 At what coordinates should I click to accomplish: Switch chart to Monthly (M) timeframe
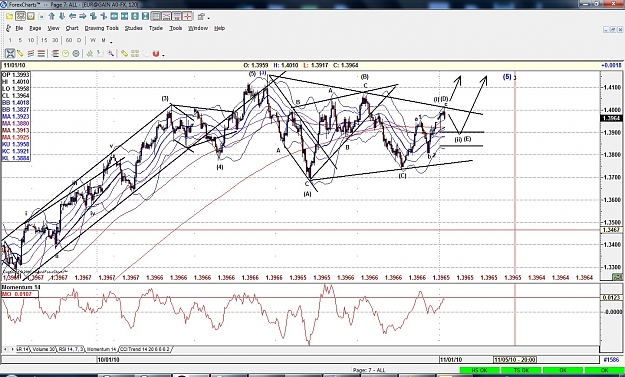pos(103,40)
